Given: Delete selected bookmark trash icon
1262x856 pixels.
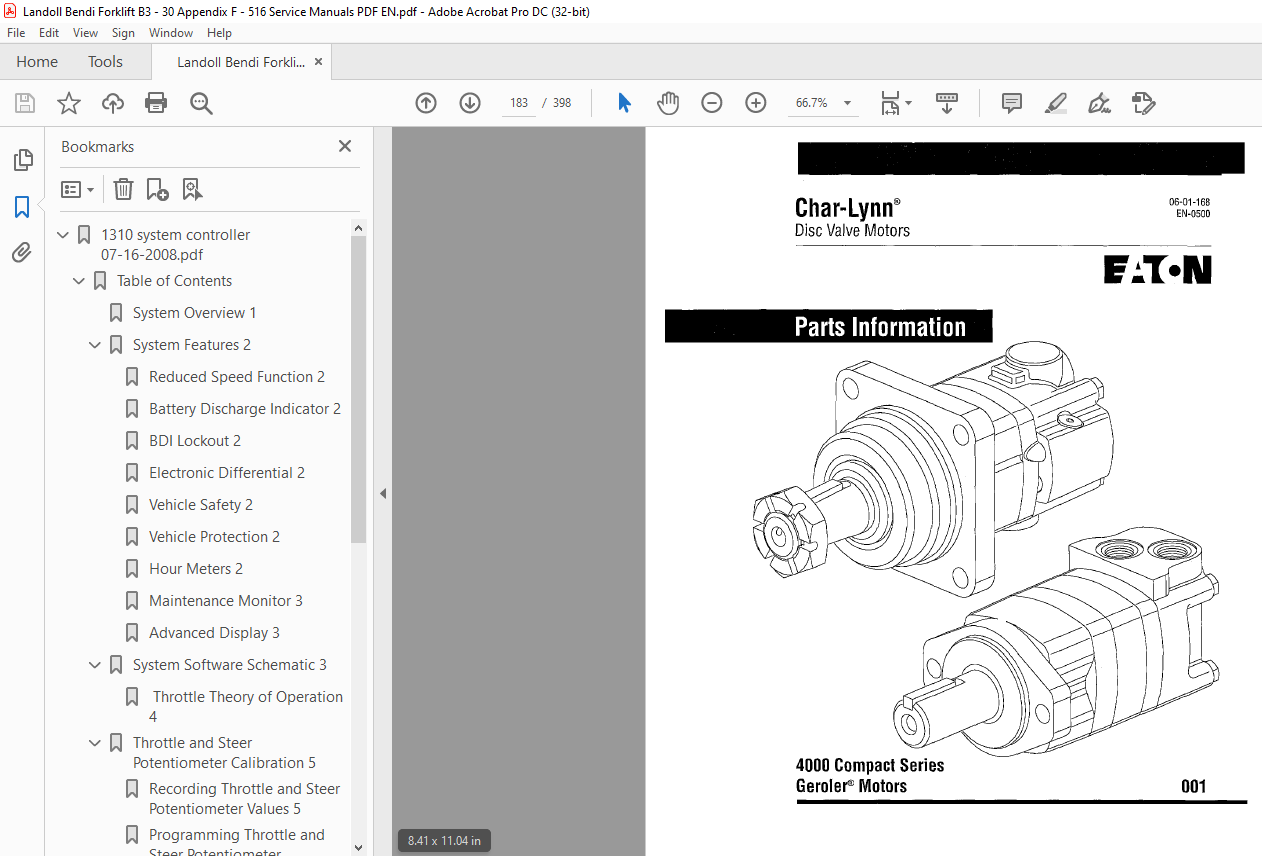Looking at the screenshot, I should pos(123,189).
